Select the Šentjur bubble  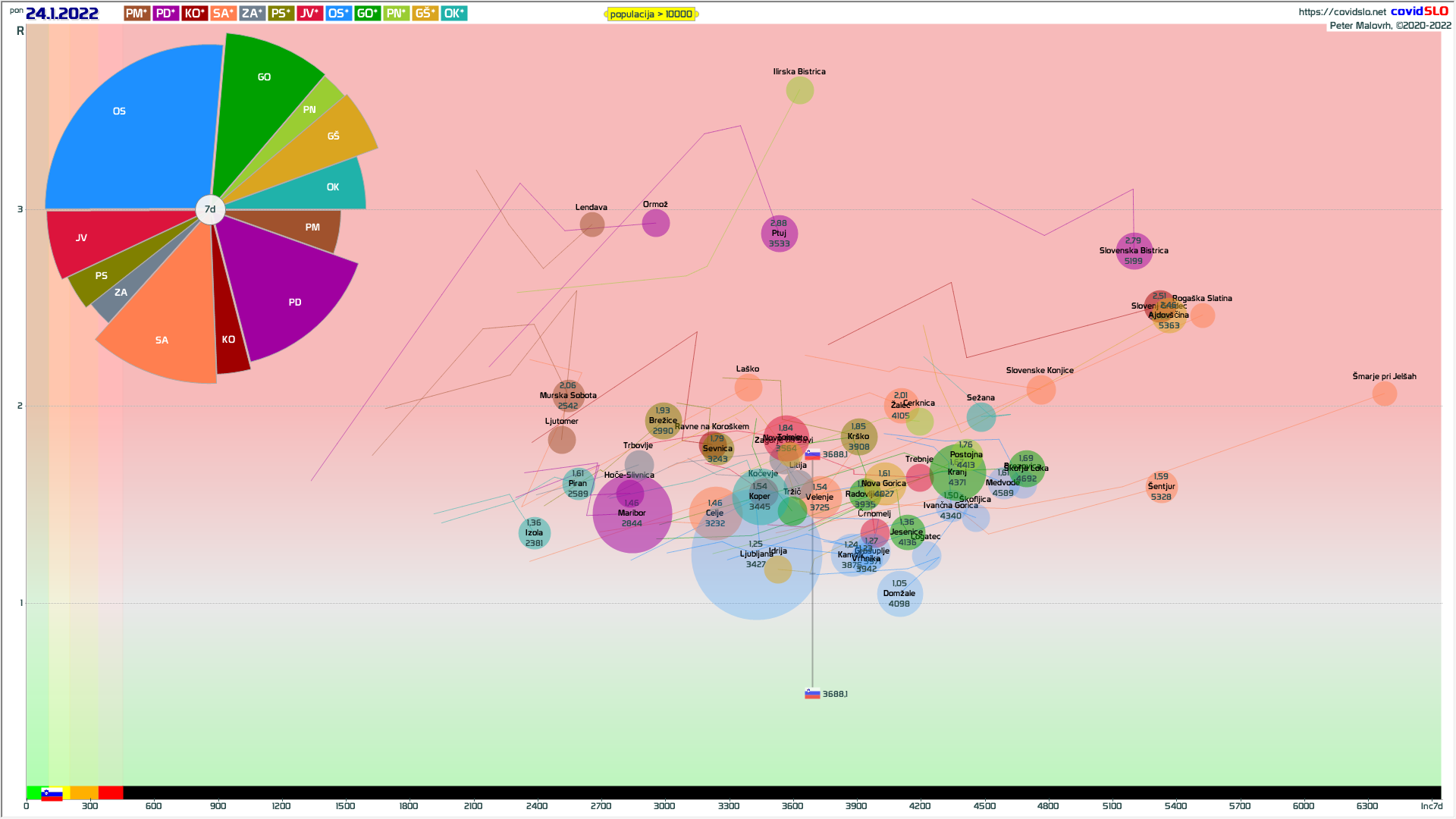click(1161, 488)
